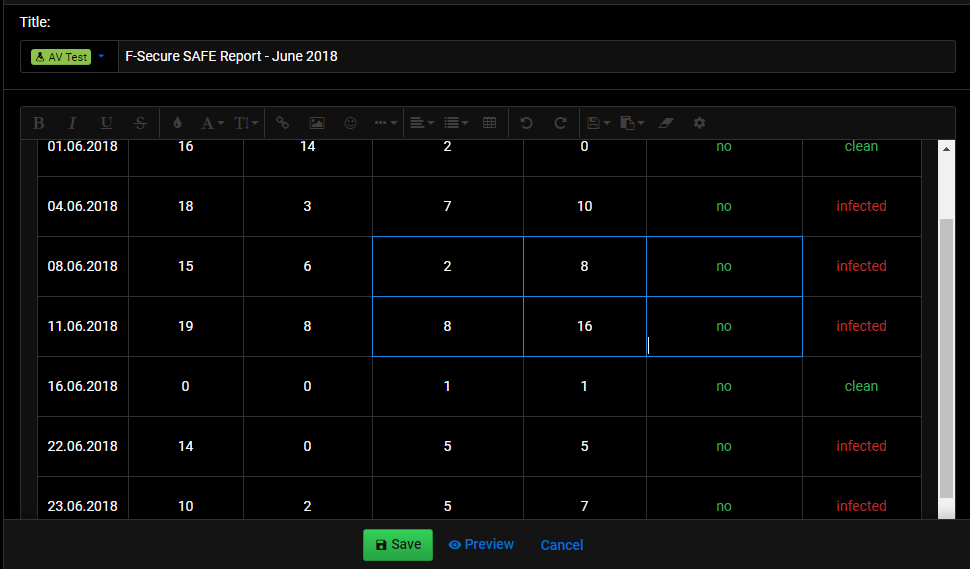Open the text alignment dropdown
Image resolution: width=970 pixels, height=569 pixels.
coord(423,123)
